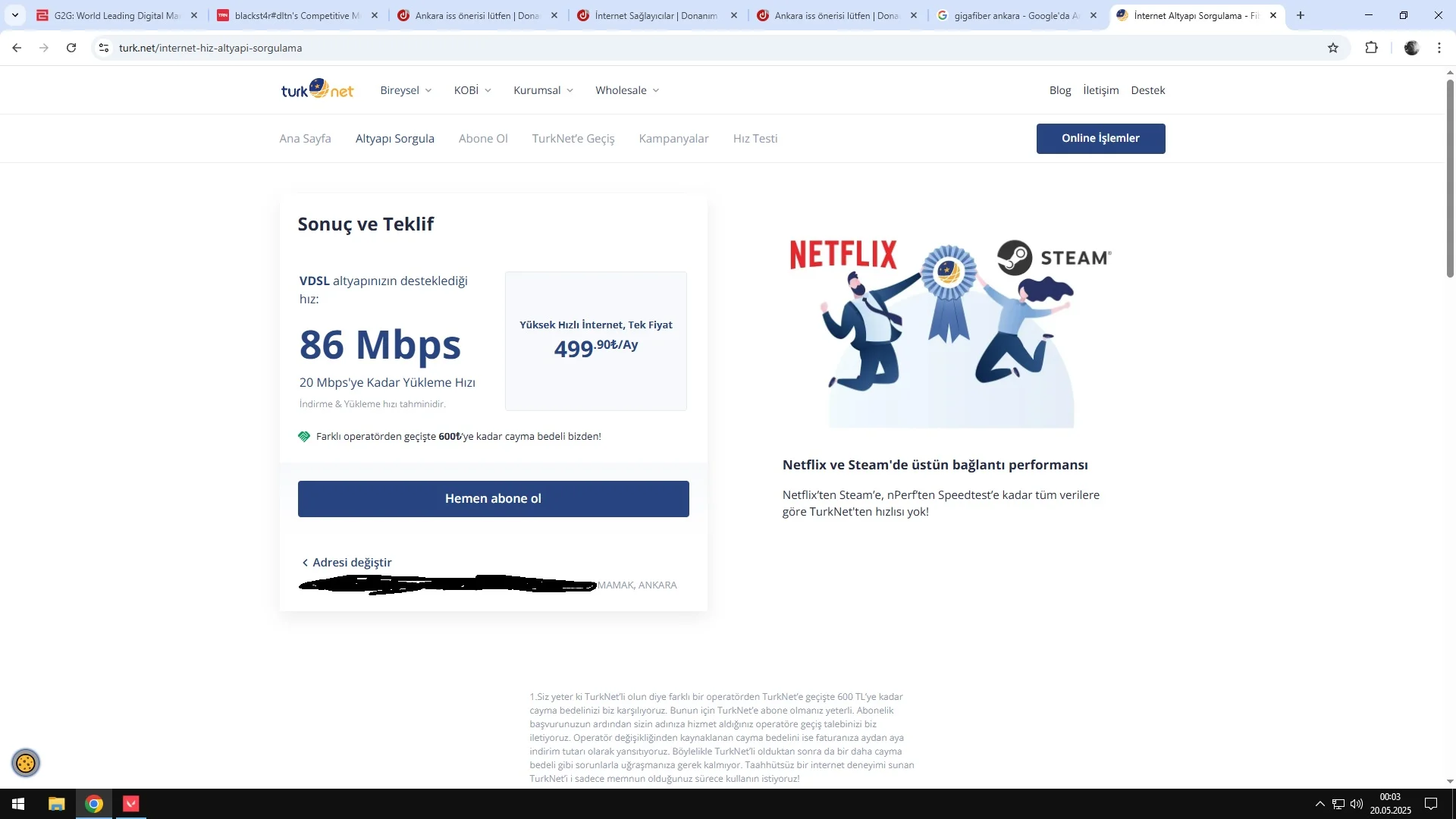The height and width of the screenshot is (819, 1456).
Task: Open the Abone Ol menu item
Action: click(483, 139)
